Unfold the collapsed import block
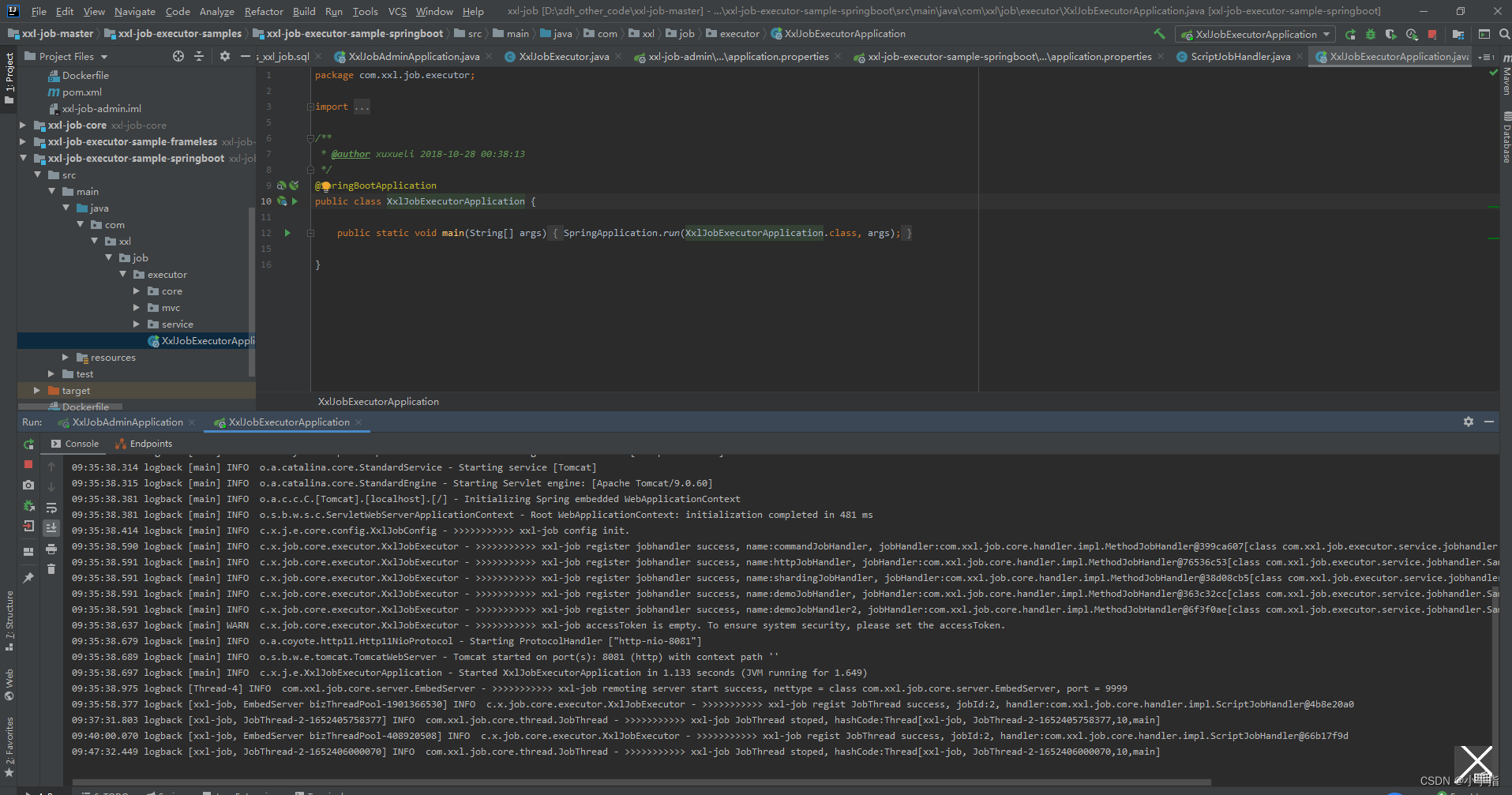1512x795 pixels. click(311, 107)
